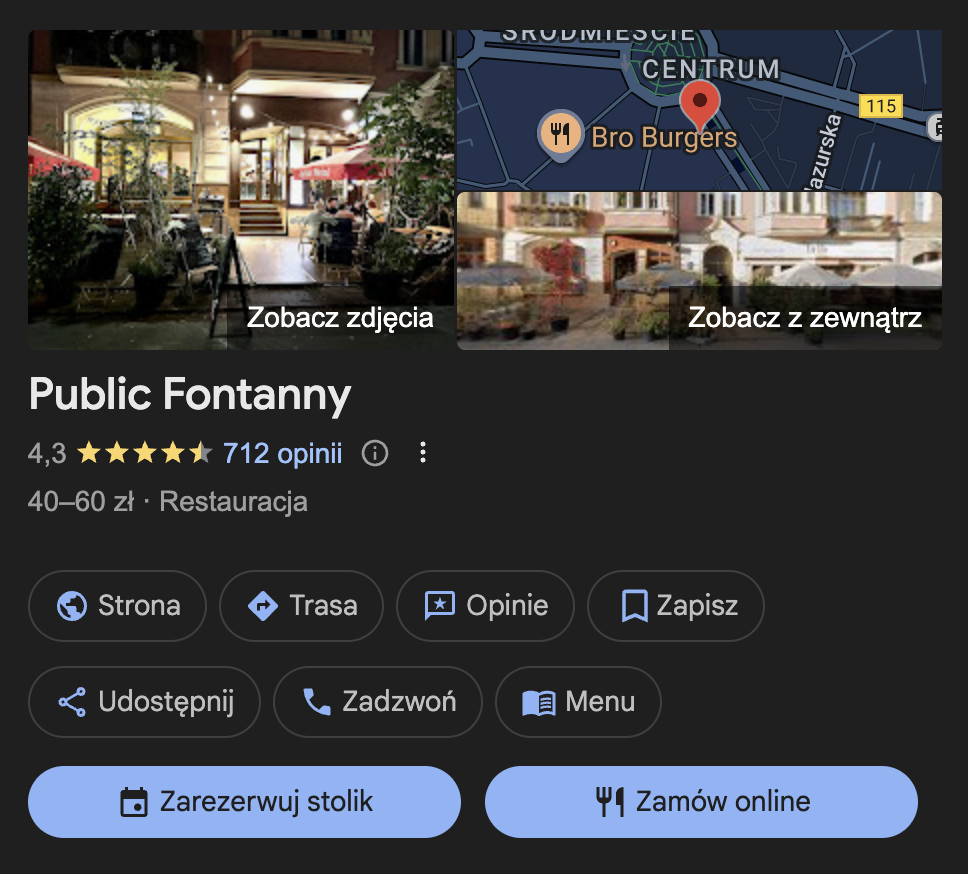Save the place with Zapisz bookmark
This screenshot has width=968, height=874.
pyautogui.click(x=676, y=606)
